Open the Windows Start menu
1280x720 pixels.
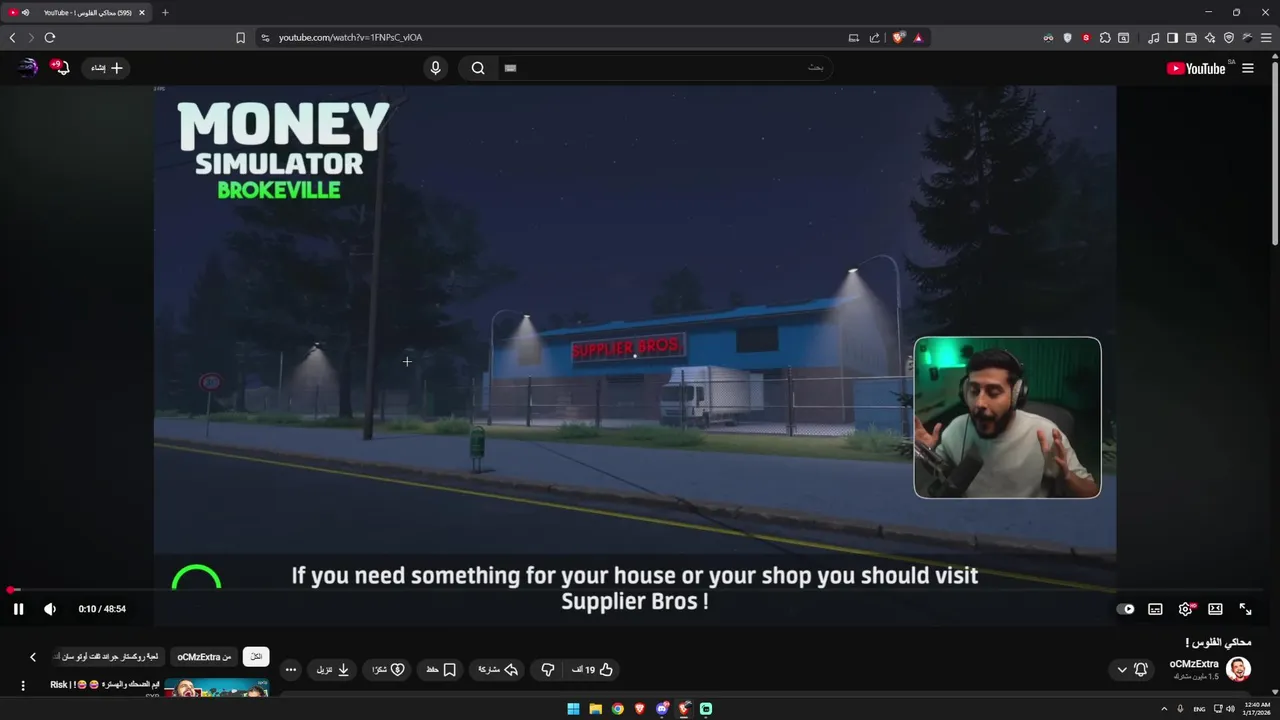[573, 709]
